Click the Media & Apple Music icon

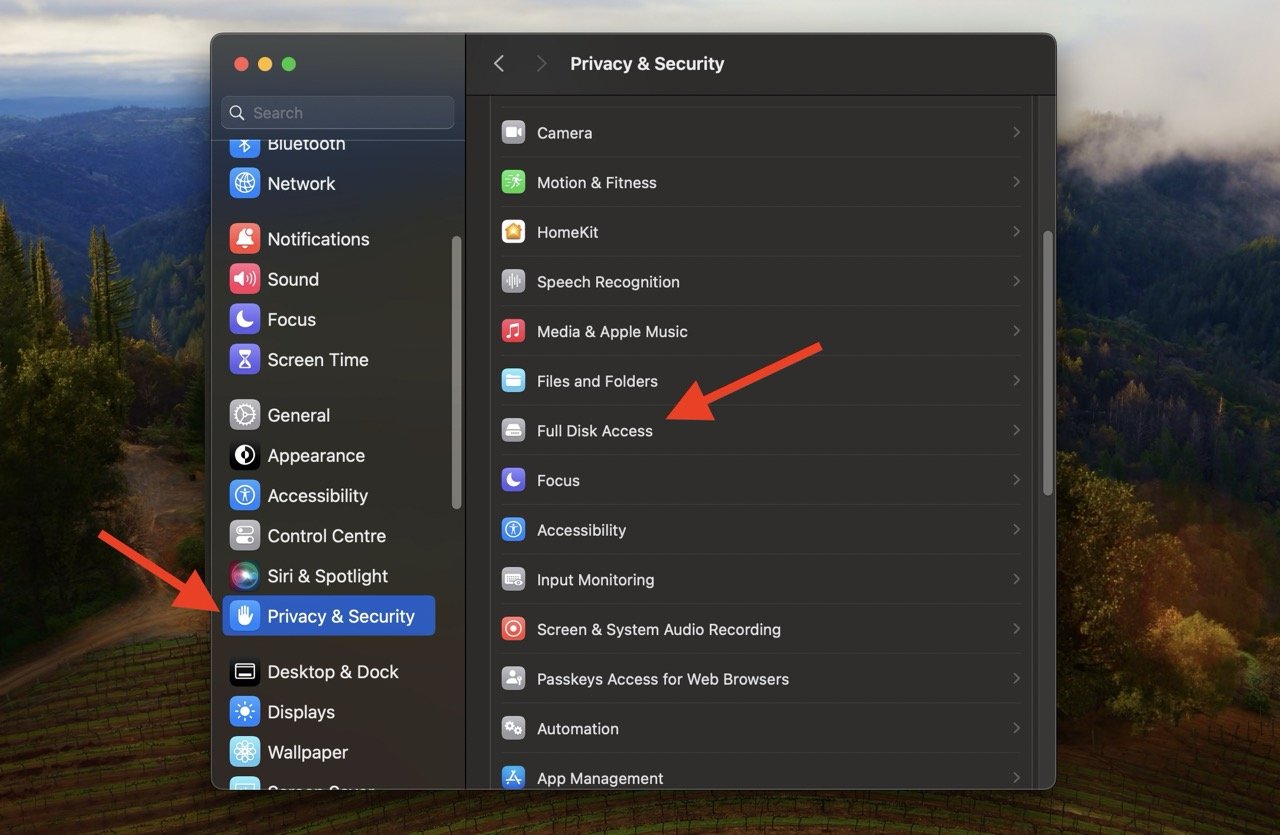[x=513, y=331]
